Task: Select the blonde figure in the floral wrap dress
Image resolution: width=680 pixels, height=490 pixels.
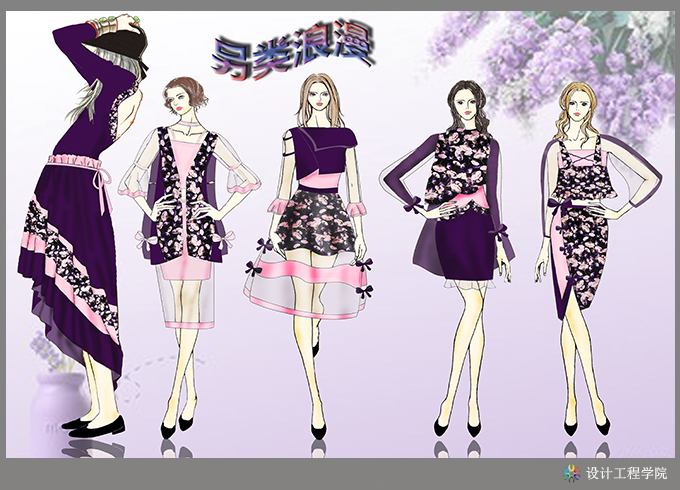Action: coord(596,258)
